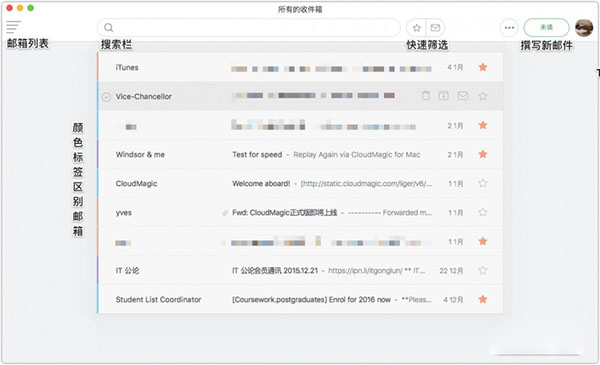Click 'Replay Again via CloudMagic for Mac' preview
This screenshot has height=365, width=600.
[x=357, y=155]
